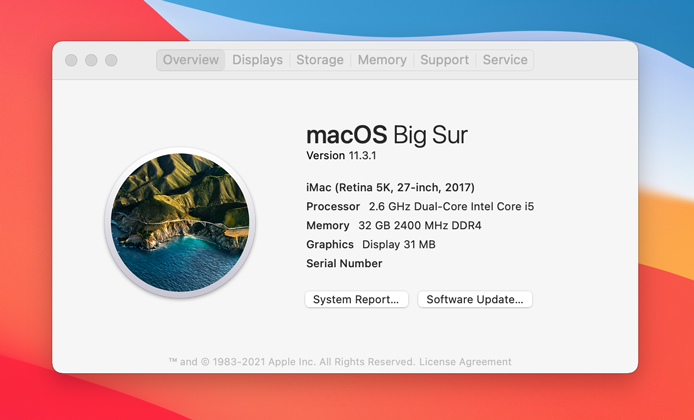
Task: Switch to the Overview tab
Action: [x=190, y=60]
